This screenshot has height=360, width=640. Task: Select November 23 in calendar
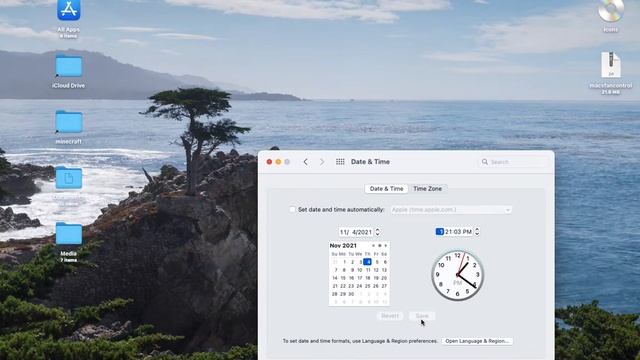coord(351,286)
